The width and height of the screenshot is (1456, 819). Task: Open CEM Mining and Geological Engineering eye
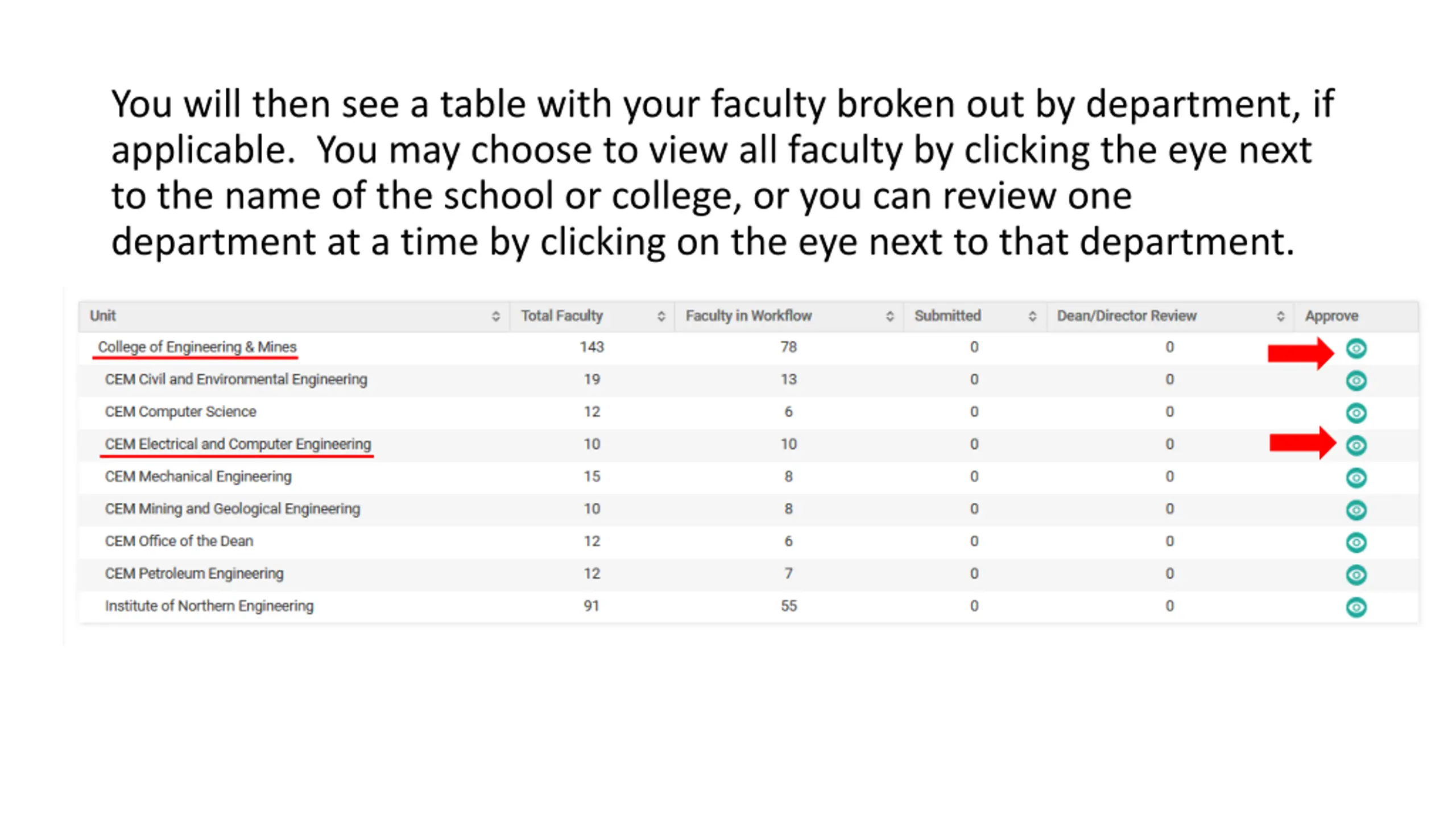tap(1356, 510)
